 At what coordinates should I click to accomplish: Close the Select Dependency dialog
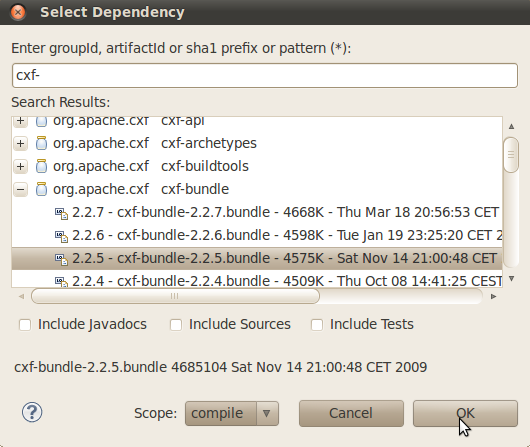coord(18,12)
